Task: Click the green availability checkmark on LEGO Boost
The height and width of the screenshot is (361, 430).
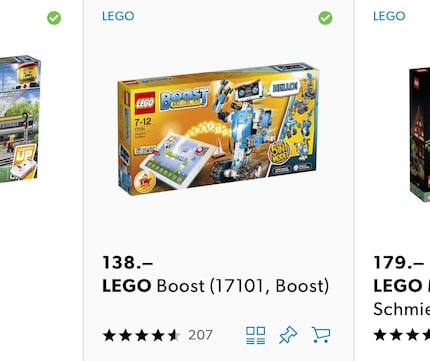Action: click(x=325, y=18)
